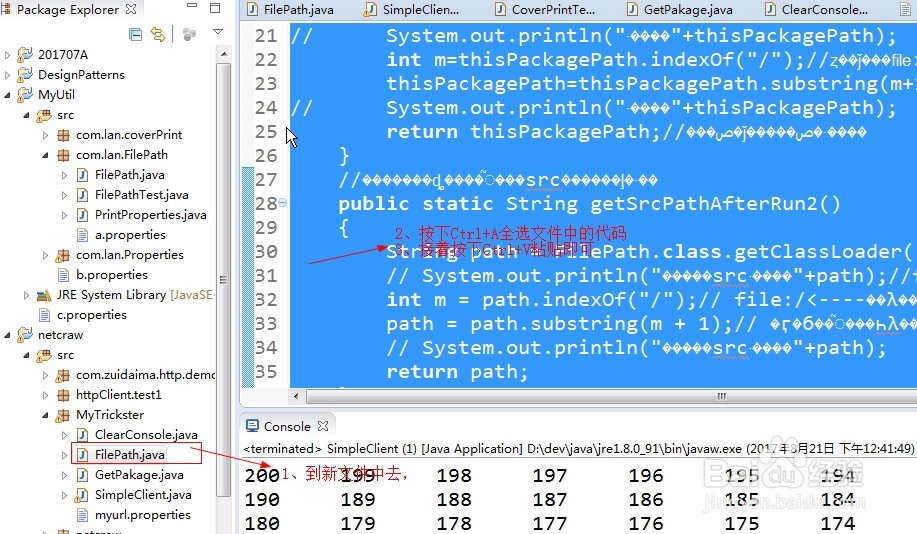This screenshot has height=534, width=917.
Task: Select PrintProperties.java file
Action: (x=150, y=215)
